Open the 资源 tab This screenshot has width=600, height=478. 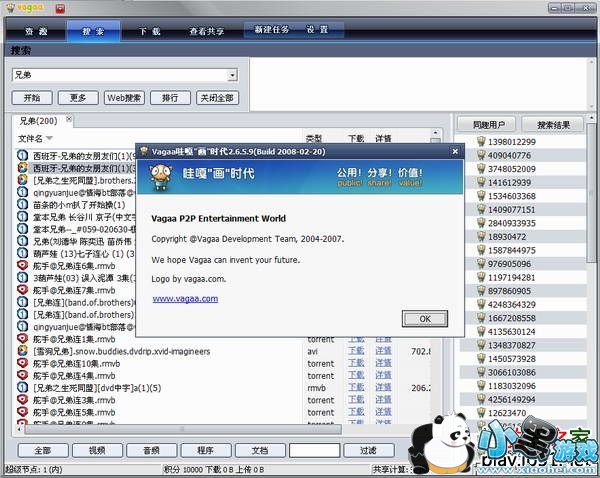click(36, 31)
